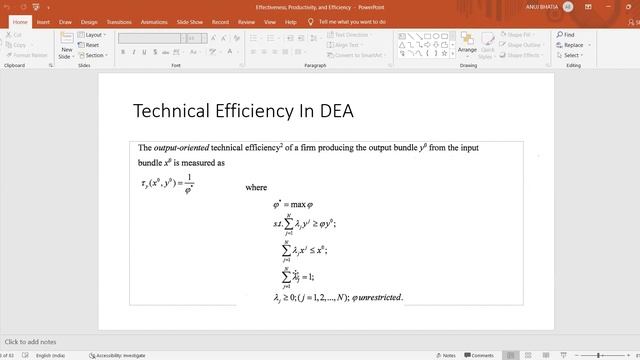The height and width of the screenshot is (360, 640).
Task: Expand the Section dropdown
Action: click(93, 55)
